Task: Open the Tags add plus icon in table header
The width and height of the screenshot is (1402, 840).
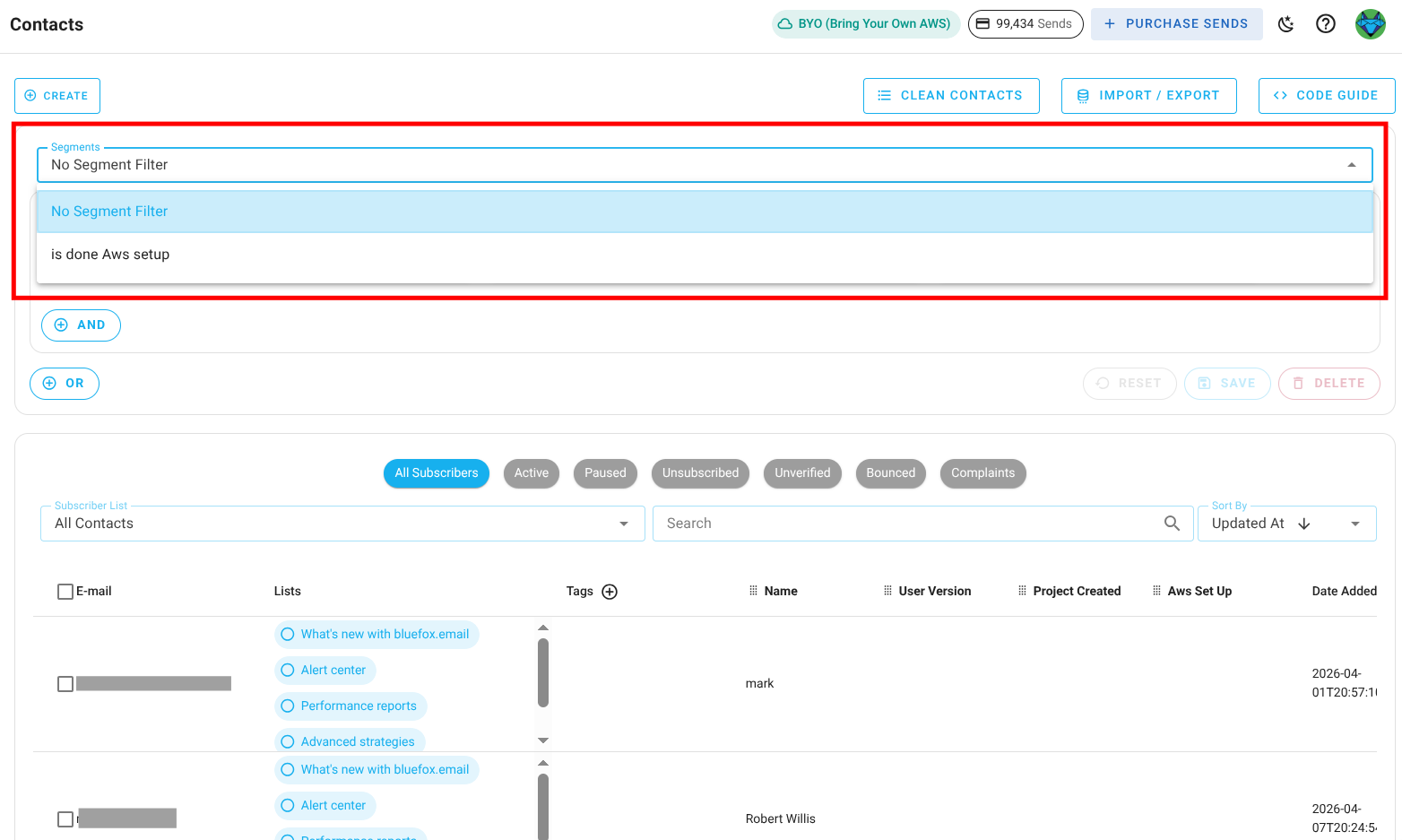Action: (x=610, y=591)
